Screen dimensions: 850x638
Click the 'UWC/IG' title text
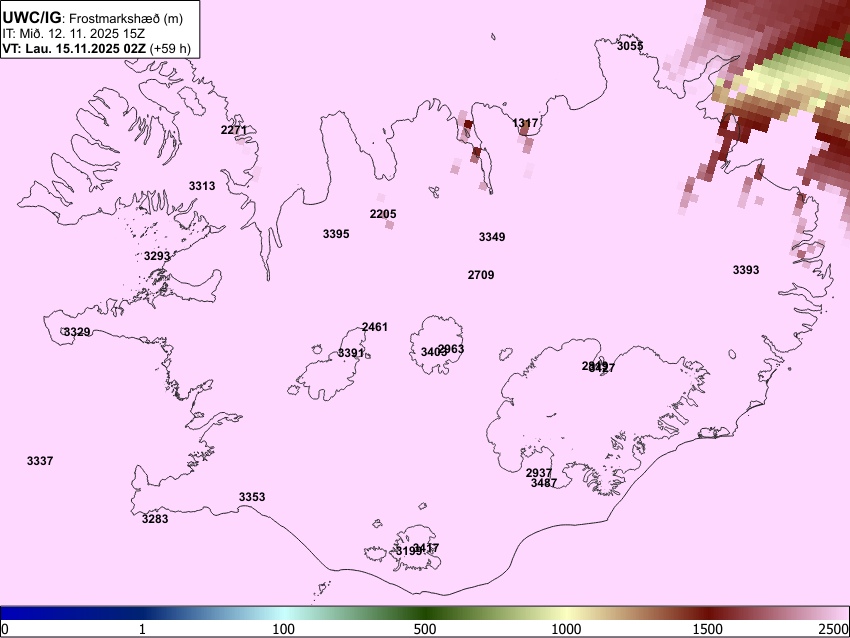(x=31, y=17)
